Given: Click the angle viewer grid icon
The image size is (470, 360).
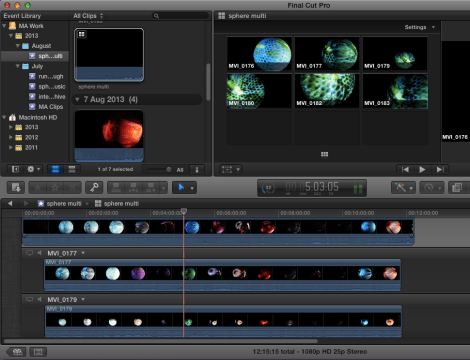Looking at the screenshot, I should coord(221,16).
